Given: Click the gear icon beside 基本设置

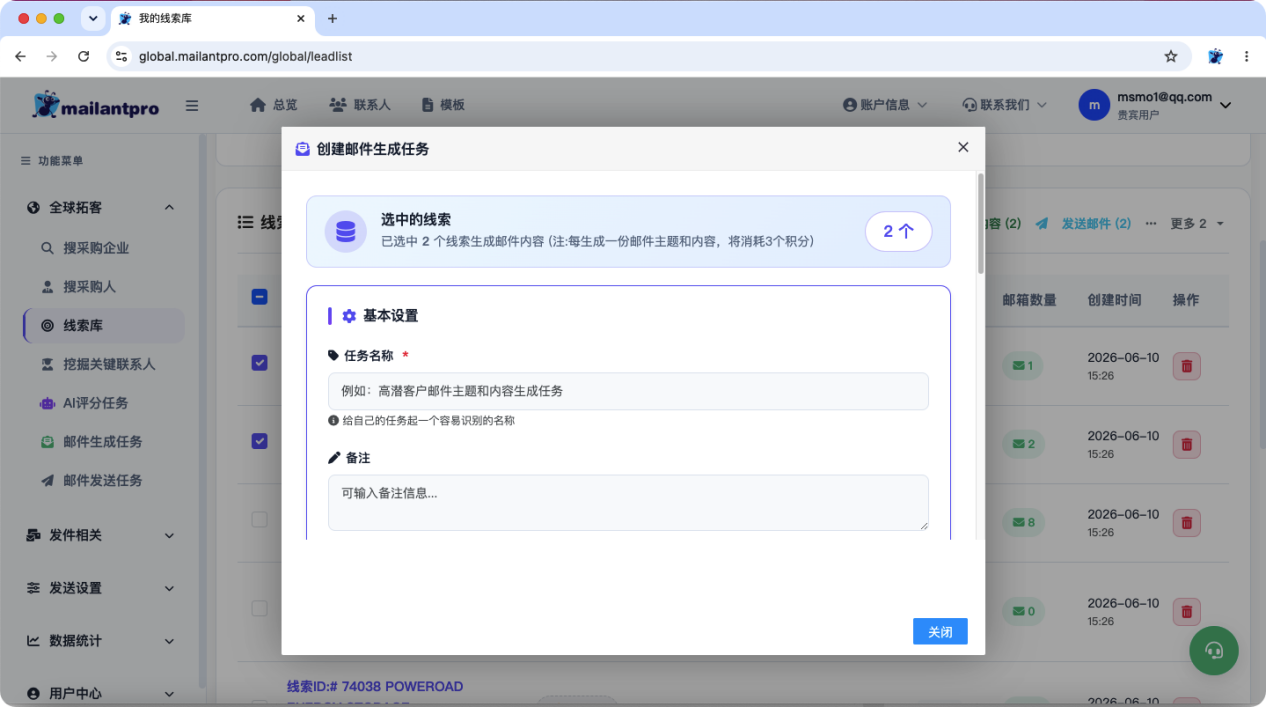Looking at the screenshot, I should 349,316.
